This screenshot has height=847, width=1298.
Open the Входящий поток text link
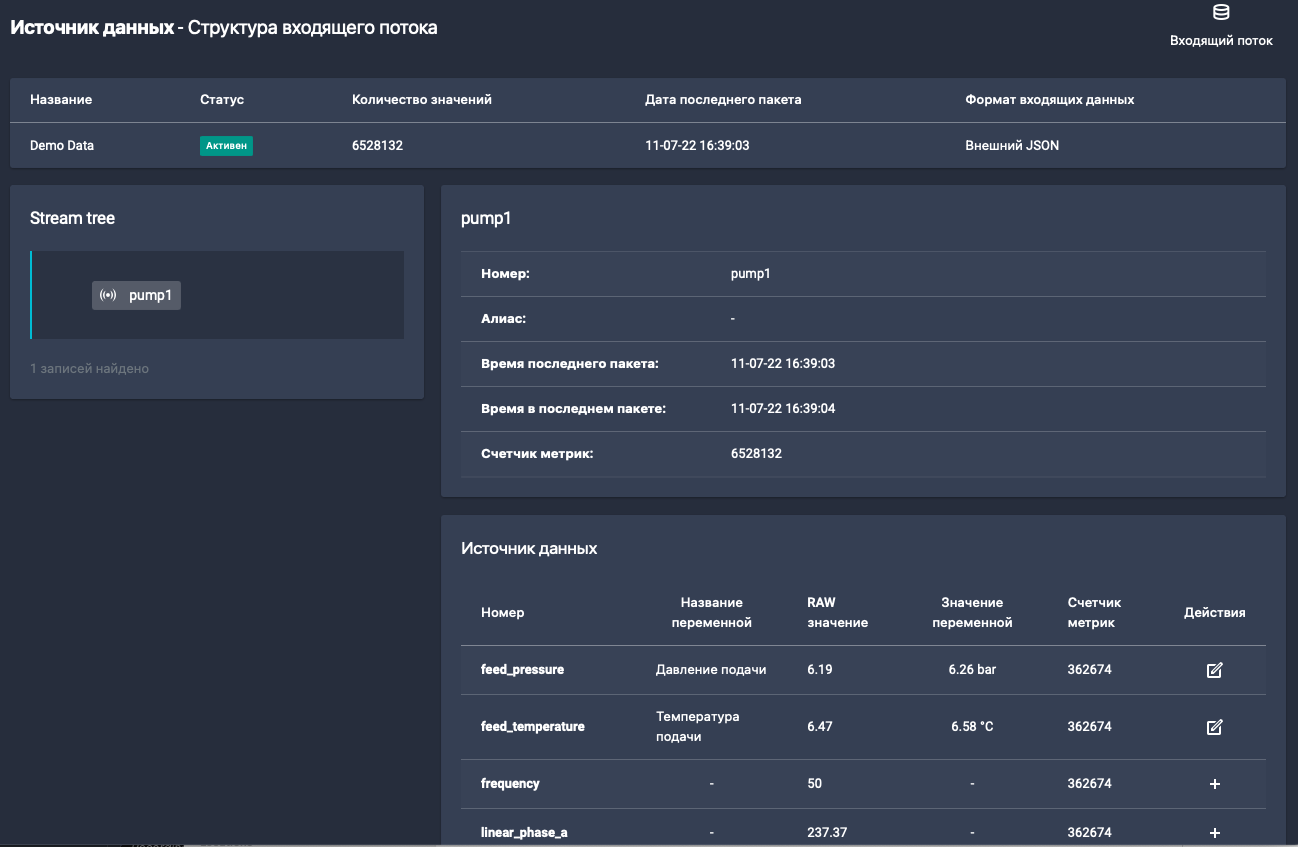(x=1221, y=41)
